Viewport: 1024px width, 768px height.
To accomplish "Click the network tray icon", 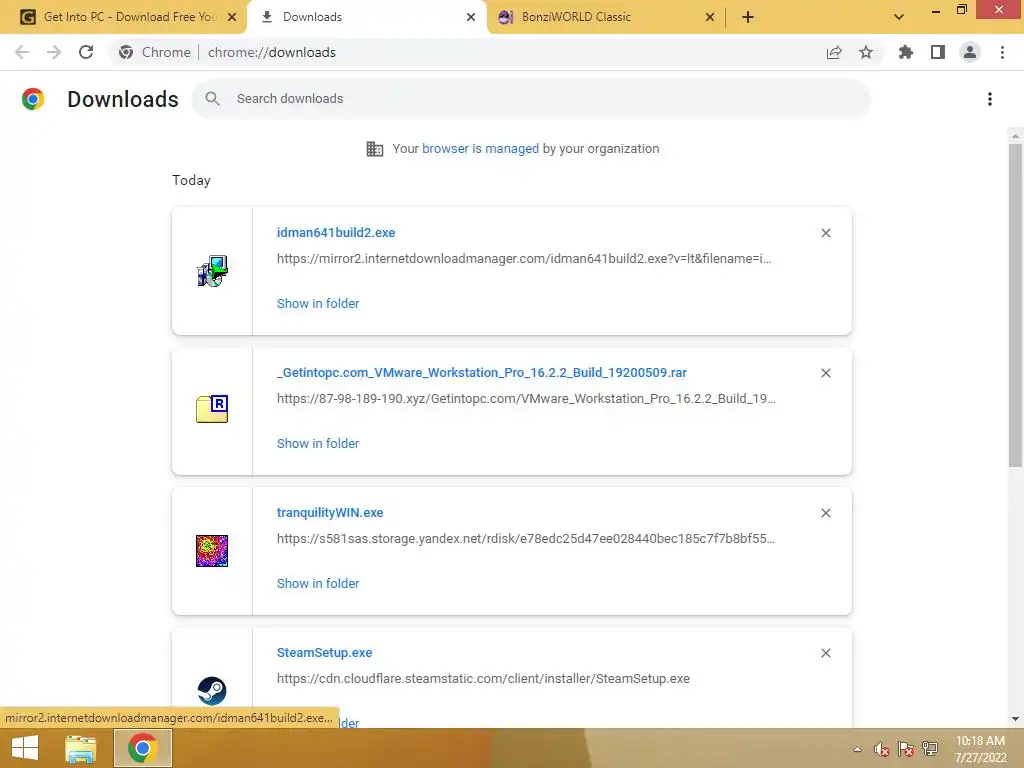I will pos(930,749).
